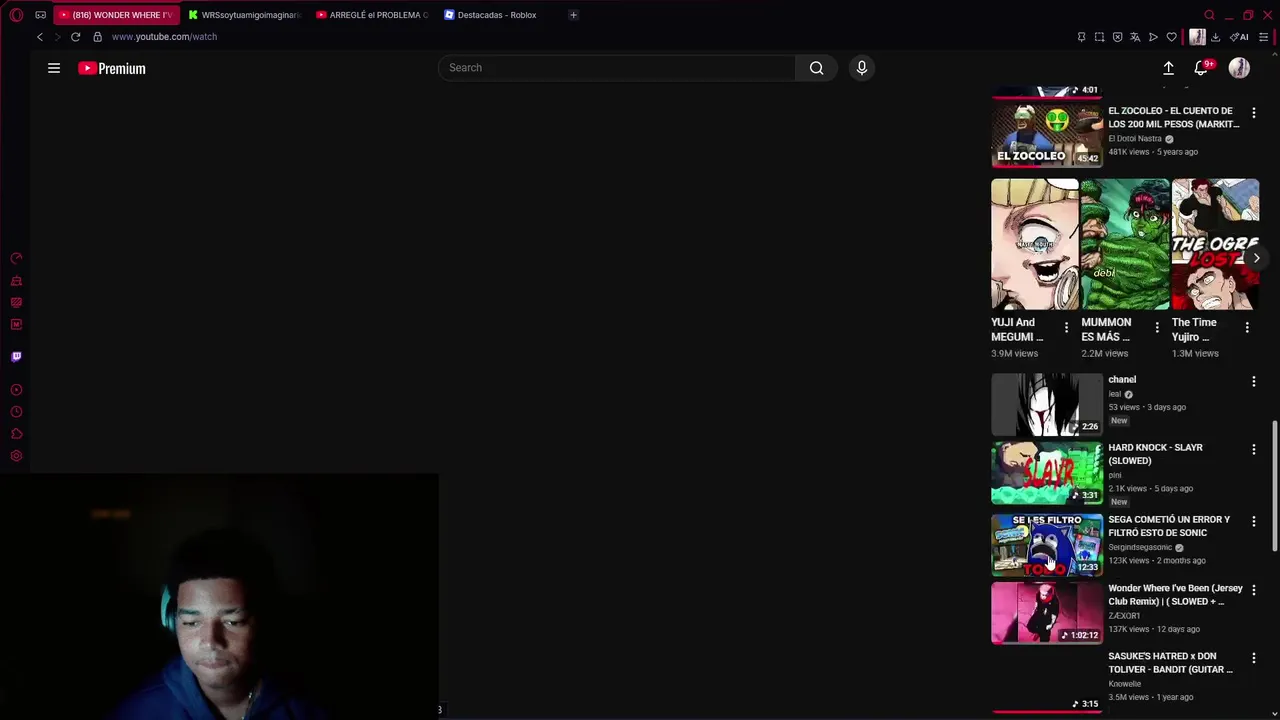Go back to previous page
This screenshot has height=720, width=1280.
40,37
